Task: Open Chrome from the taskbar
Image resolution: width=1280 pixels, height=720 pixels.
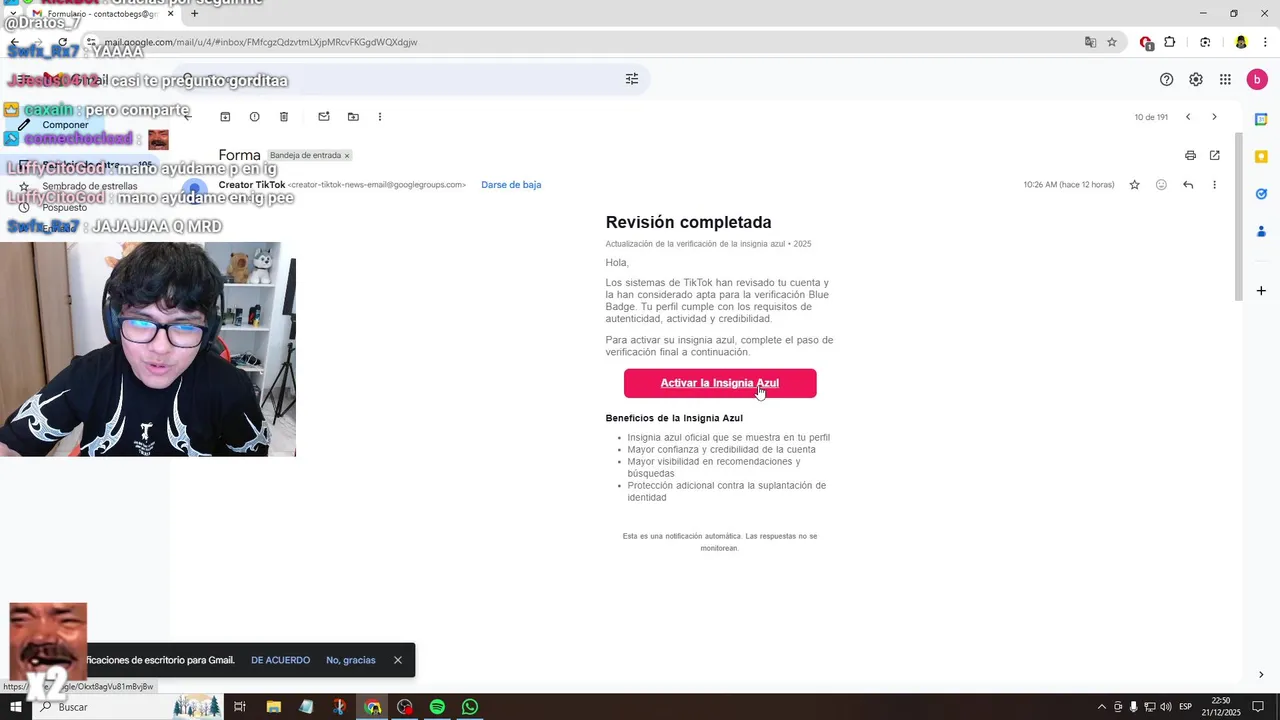Action: (x=372, y=707)
